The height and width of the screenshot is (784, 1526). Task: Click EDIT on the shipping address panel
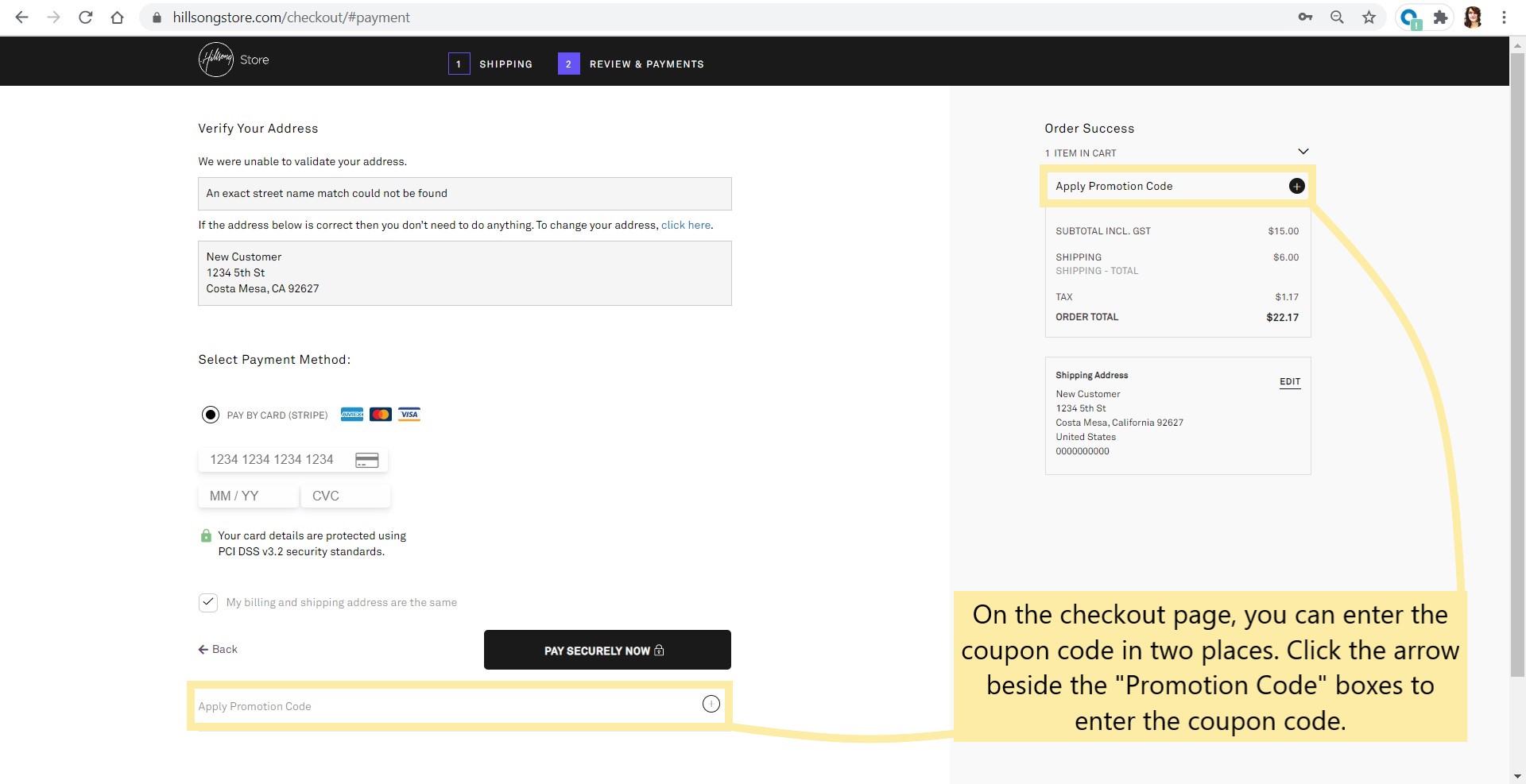(x=1289, y=381)
